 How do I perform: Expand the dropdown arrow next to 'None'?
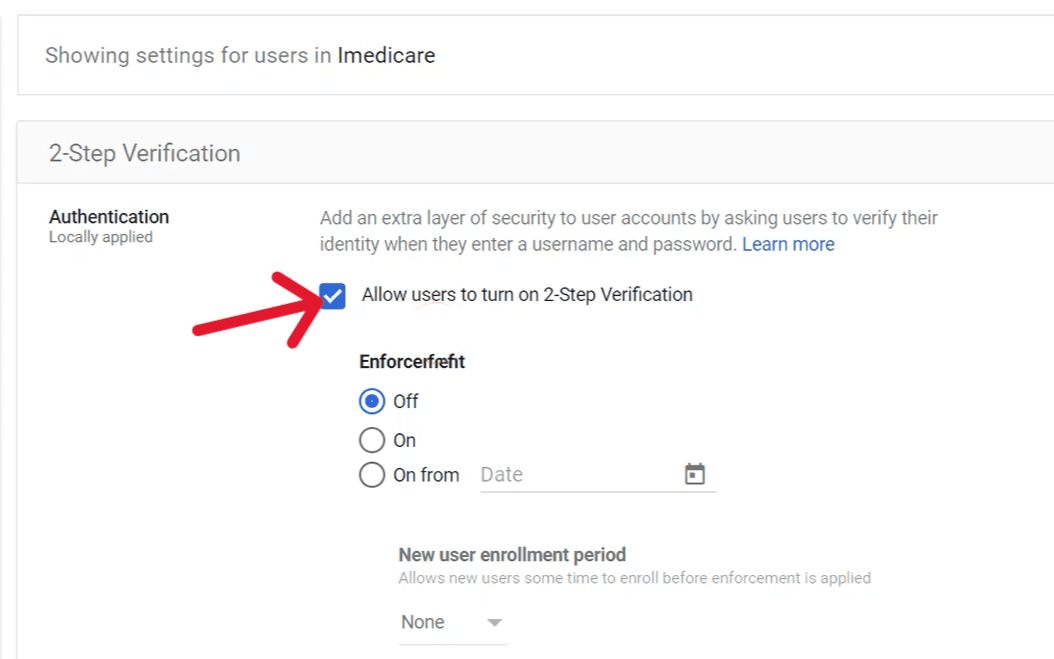[x=495, y=622]
